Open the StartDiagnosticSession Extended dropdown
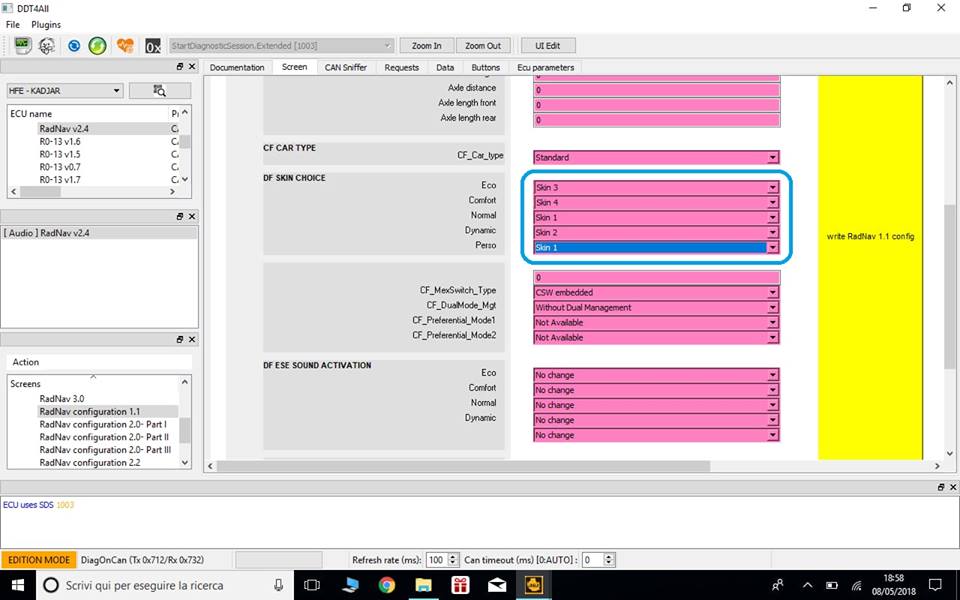The height and width of the screenshot is (600, 960). pyautogui.click(x=281, y=46)
